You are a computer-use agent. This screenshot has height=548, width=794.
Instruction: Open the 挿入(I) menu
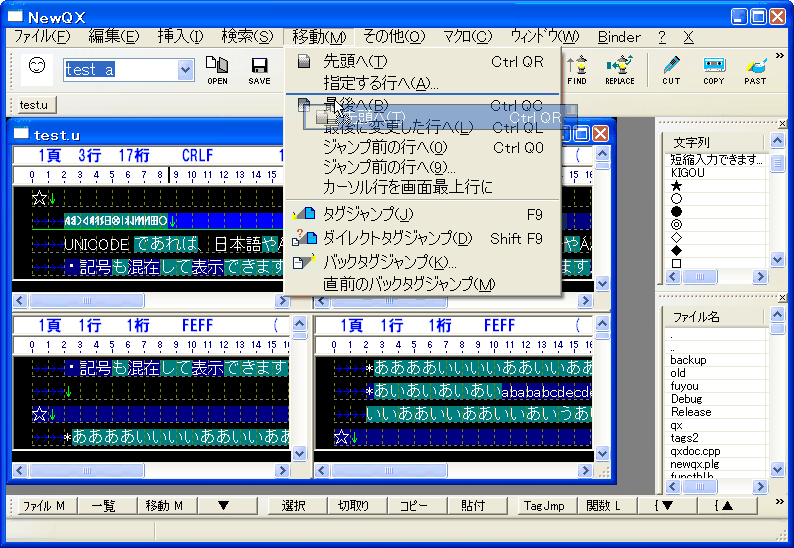180,36
